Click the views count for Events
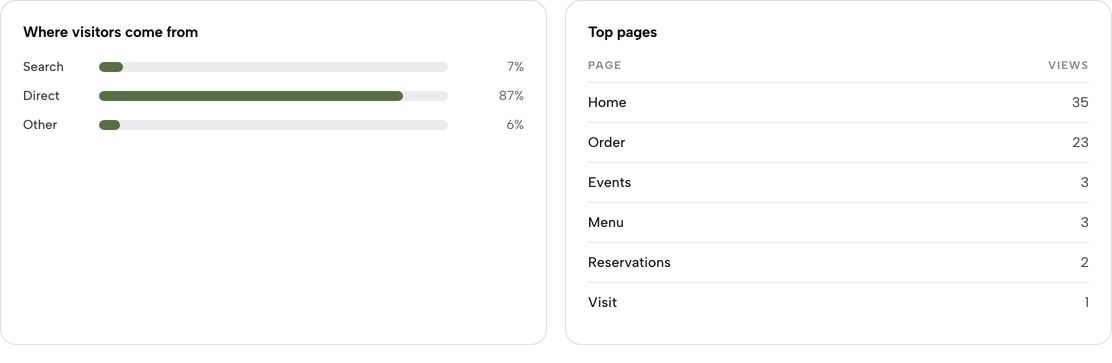This screenshot has height=363, width=1112. [x=1084, y=182]
